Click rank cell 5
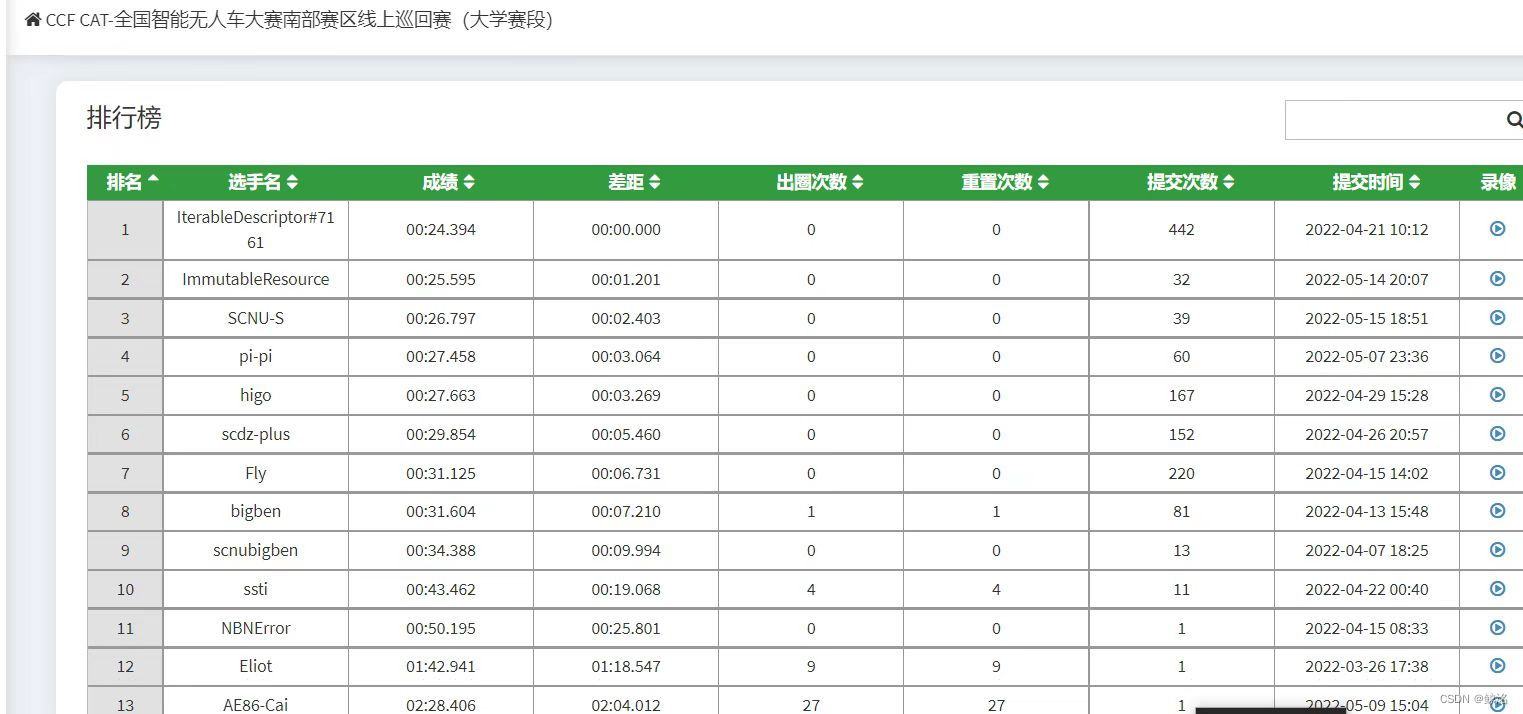The width and height of the screenshot is (1523, 714). 125,395
